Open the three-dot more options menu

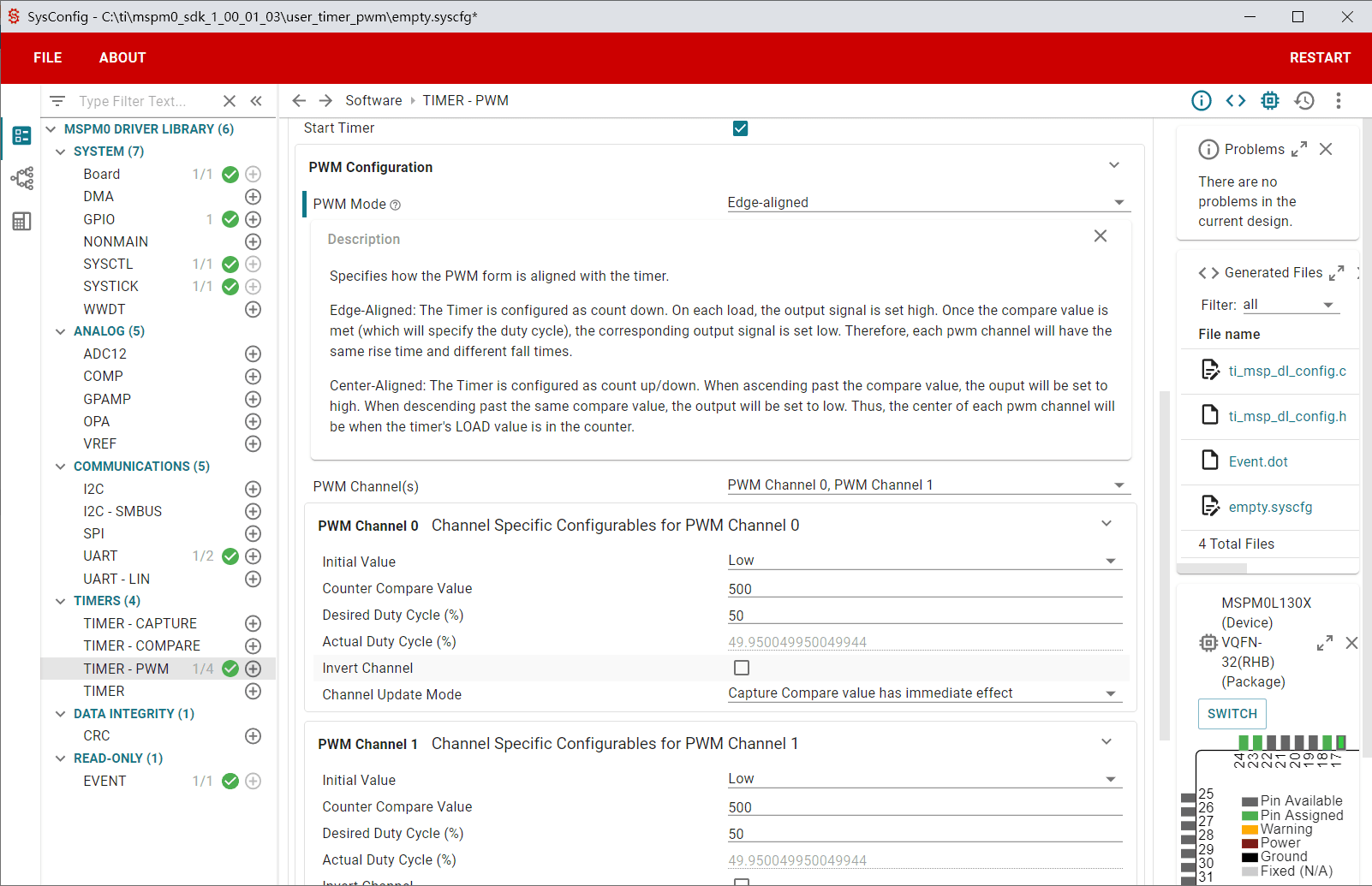click(1339, 101)
